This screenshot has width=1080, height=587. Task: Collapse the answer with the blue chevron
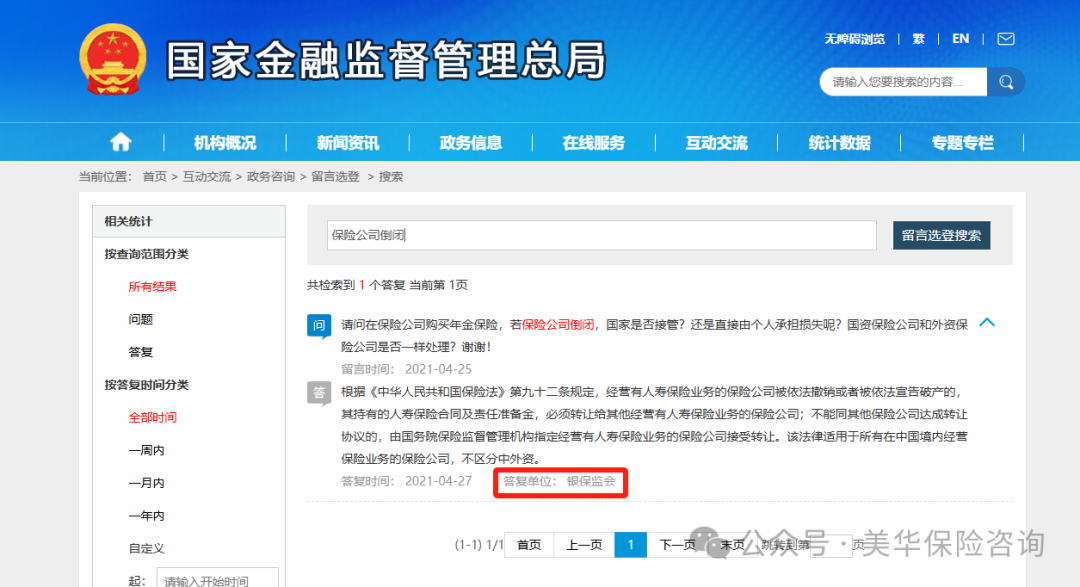pos(987,322)
